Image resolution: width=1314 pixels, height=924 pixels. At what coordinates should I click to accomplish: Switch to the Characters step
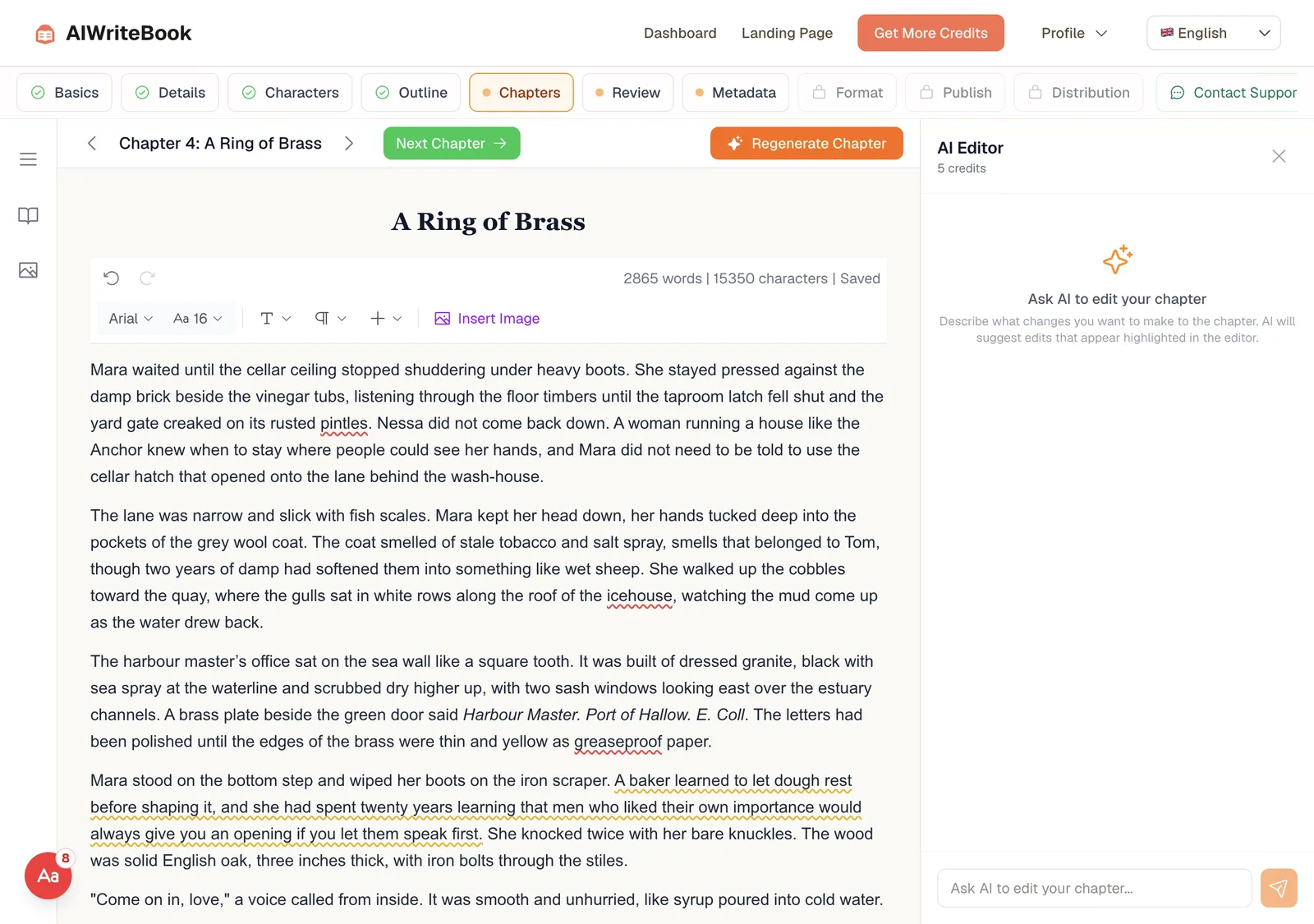click(290, 93)
